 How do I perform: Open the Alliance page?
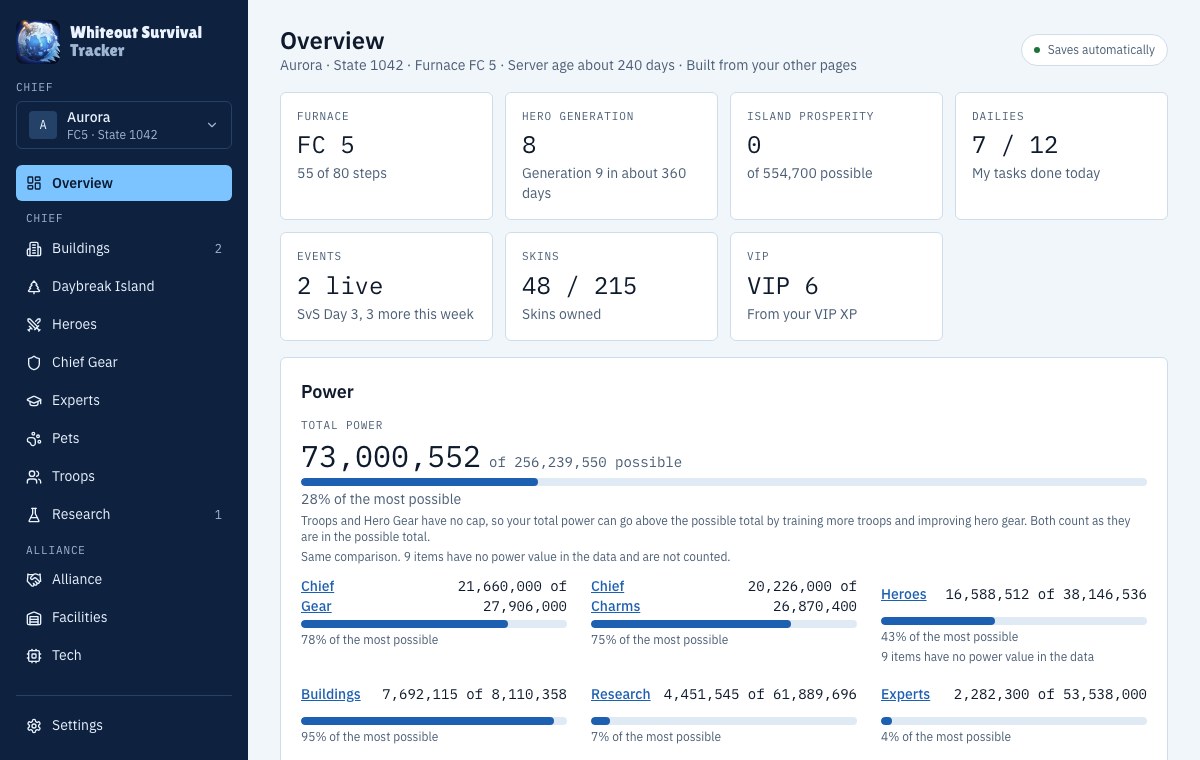(124, 579)
